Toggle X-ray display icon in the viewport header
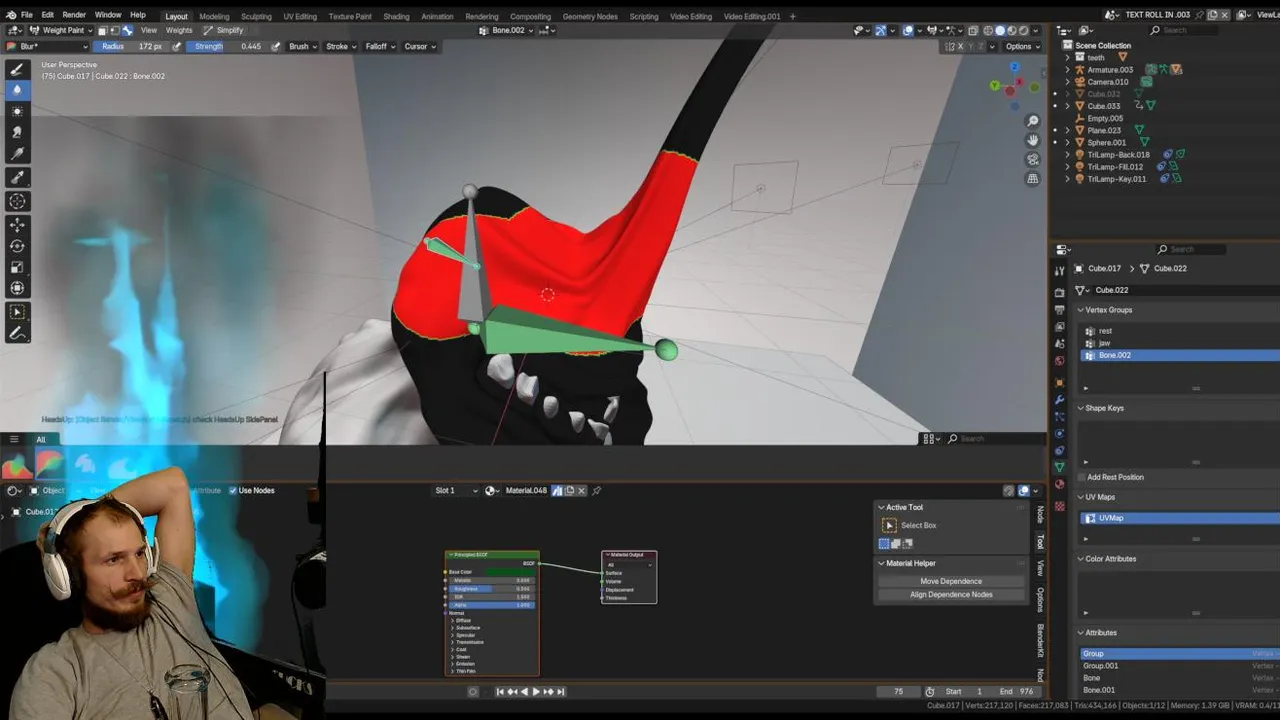1280x720 pixels. pos(972,30)
